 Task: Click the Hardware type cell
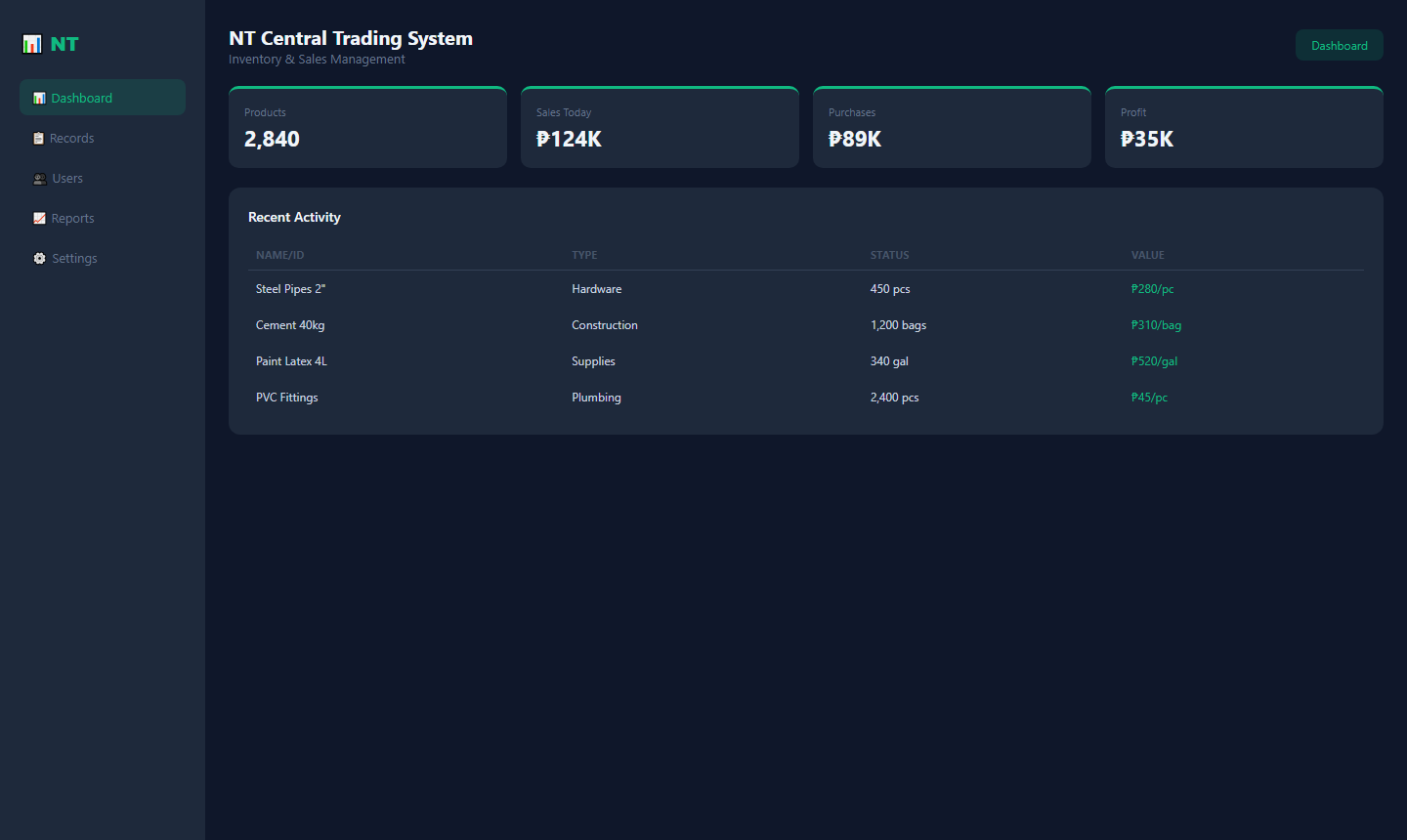click(x=597, y=289)
